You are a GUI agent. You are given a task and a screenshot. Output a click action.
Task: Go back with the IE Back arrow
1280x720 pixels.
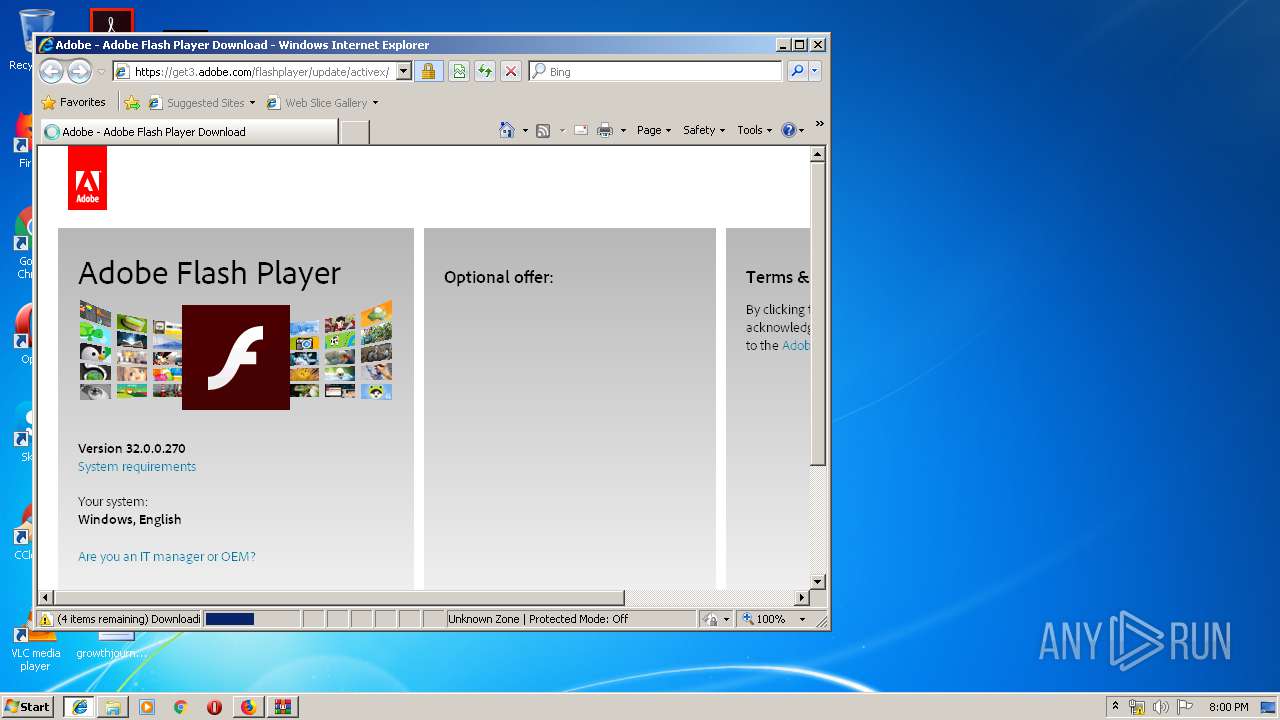click(x=52, y=71)
